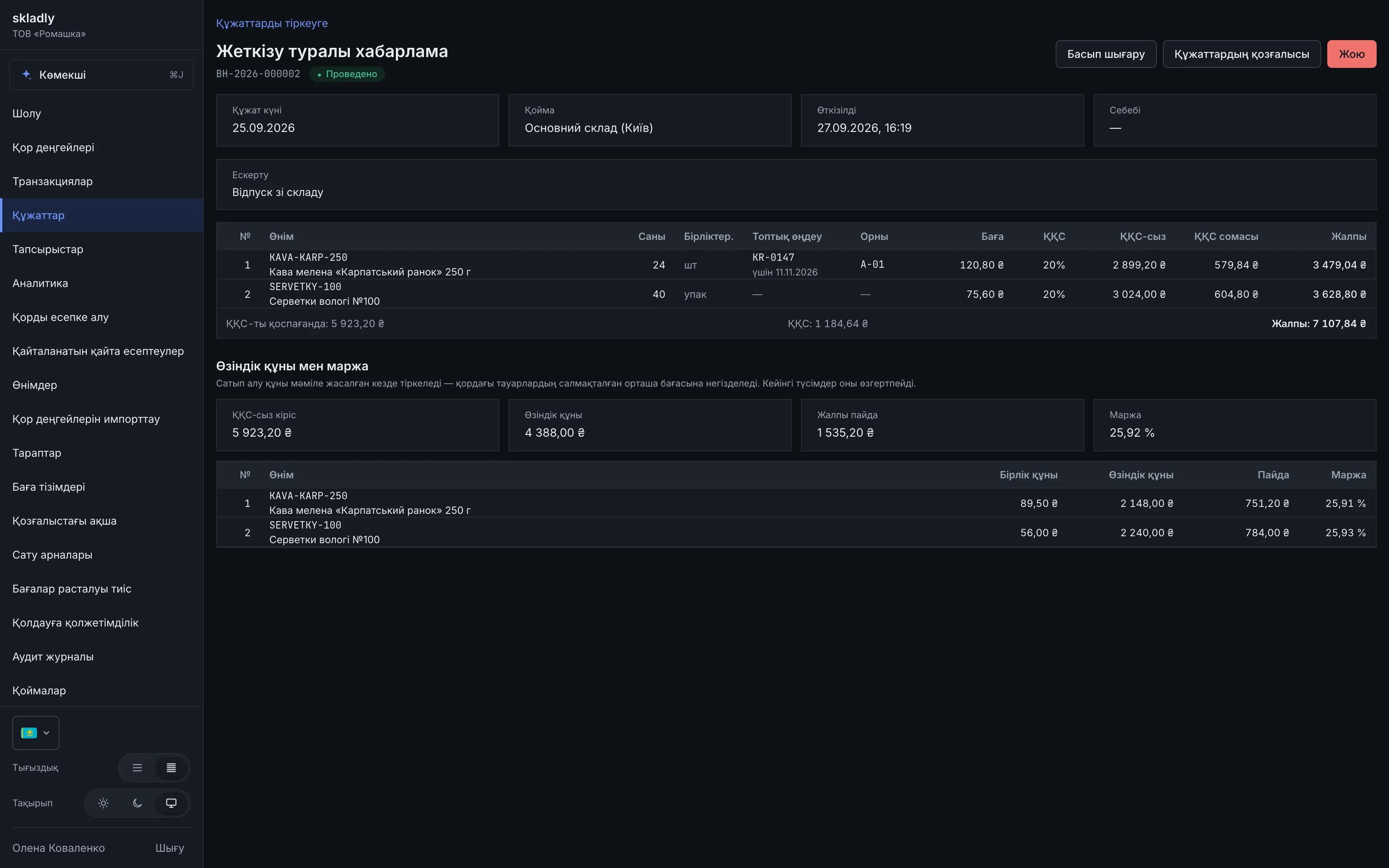The width and height of the screenshot is (1389, 868).
Task: Open Аудит журналы
Action: click(101, 656)
